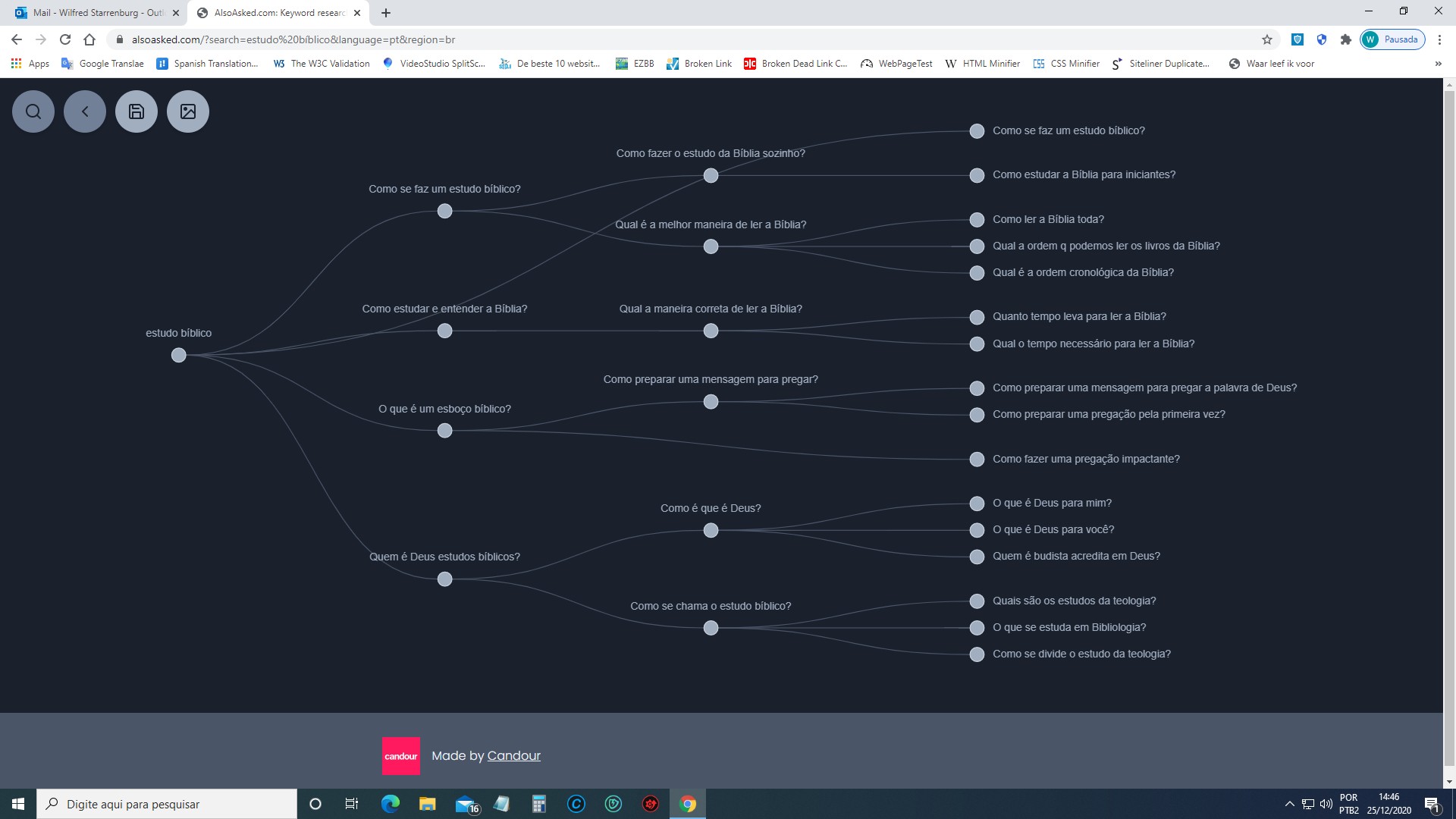
Task: Click the volume speaker tray icon
Action: click(1326, 804)
